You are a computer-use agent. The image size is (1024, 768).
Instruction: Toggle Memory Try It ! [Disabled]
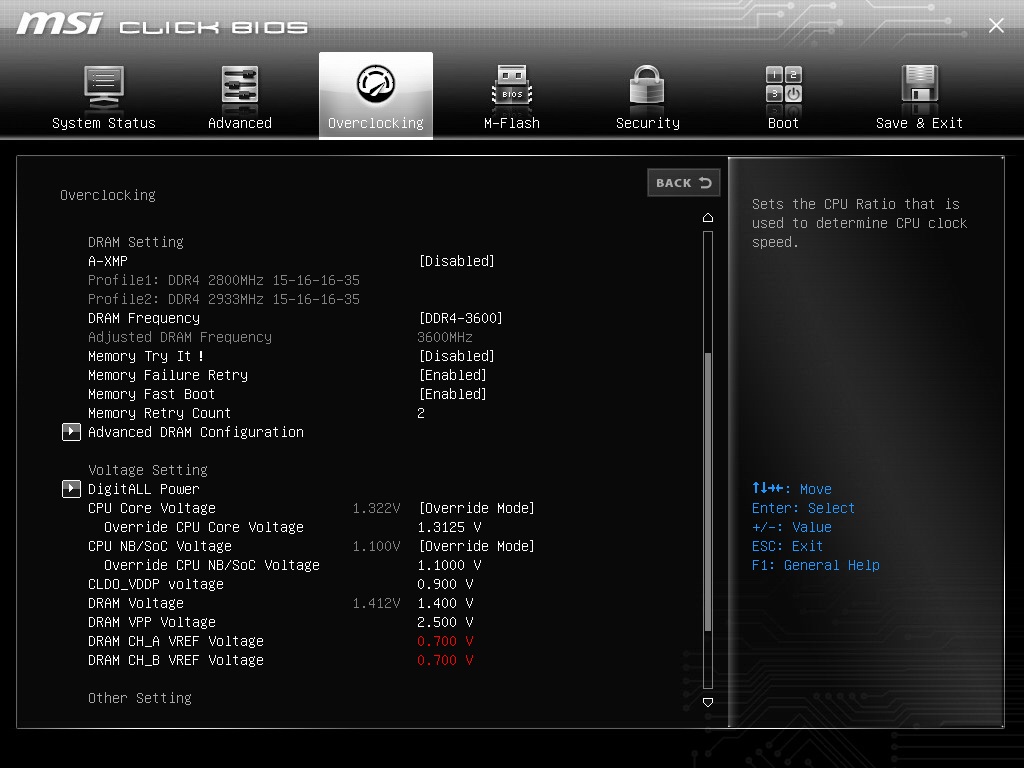click(x=456, y=357)
